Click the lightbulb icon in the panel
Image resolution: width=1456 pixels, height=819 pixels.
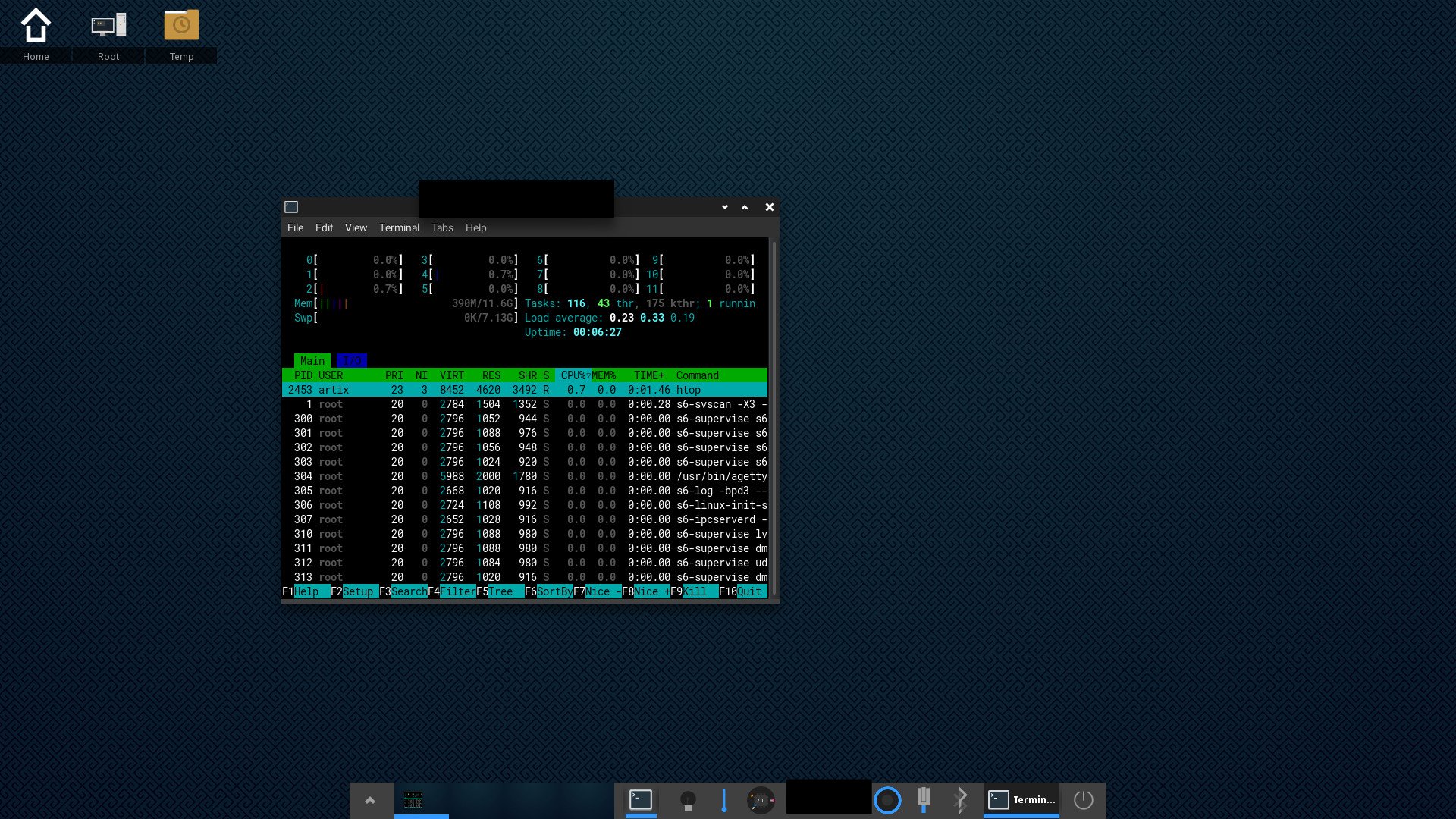pyautogui.click(x=688, y=800)
